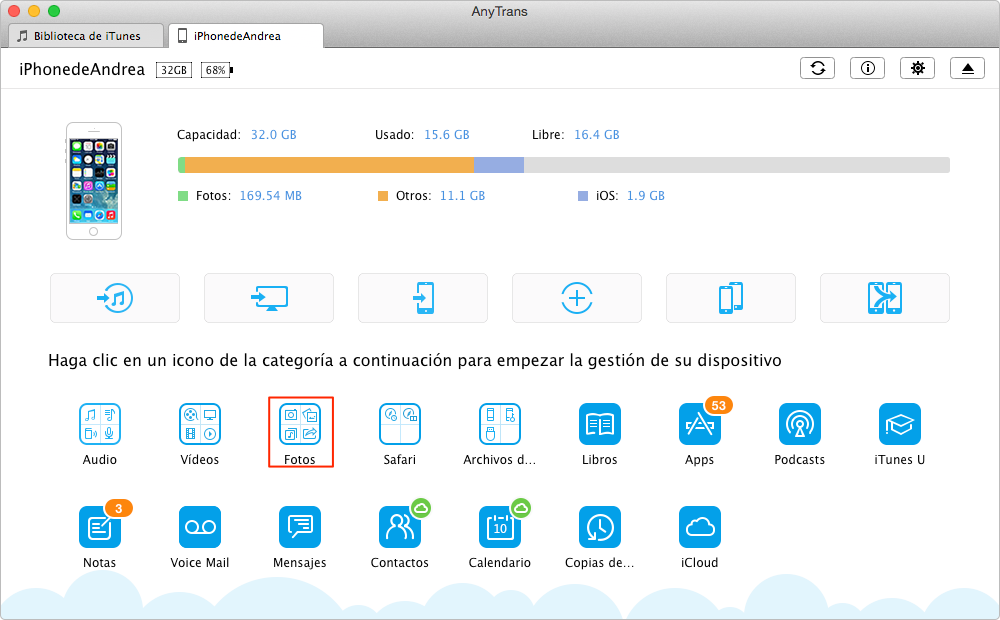The height and width of the screenshot is (620, 1000).
Task: Click the orange 53 badge on Apps
Action: tap(719, 406)
